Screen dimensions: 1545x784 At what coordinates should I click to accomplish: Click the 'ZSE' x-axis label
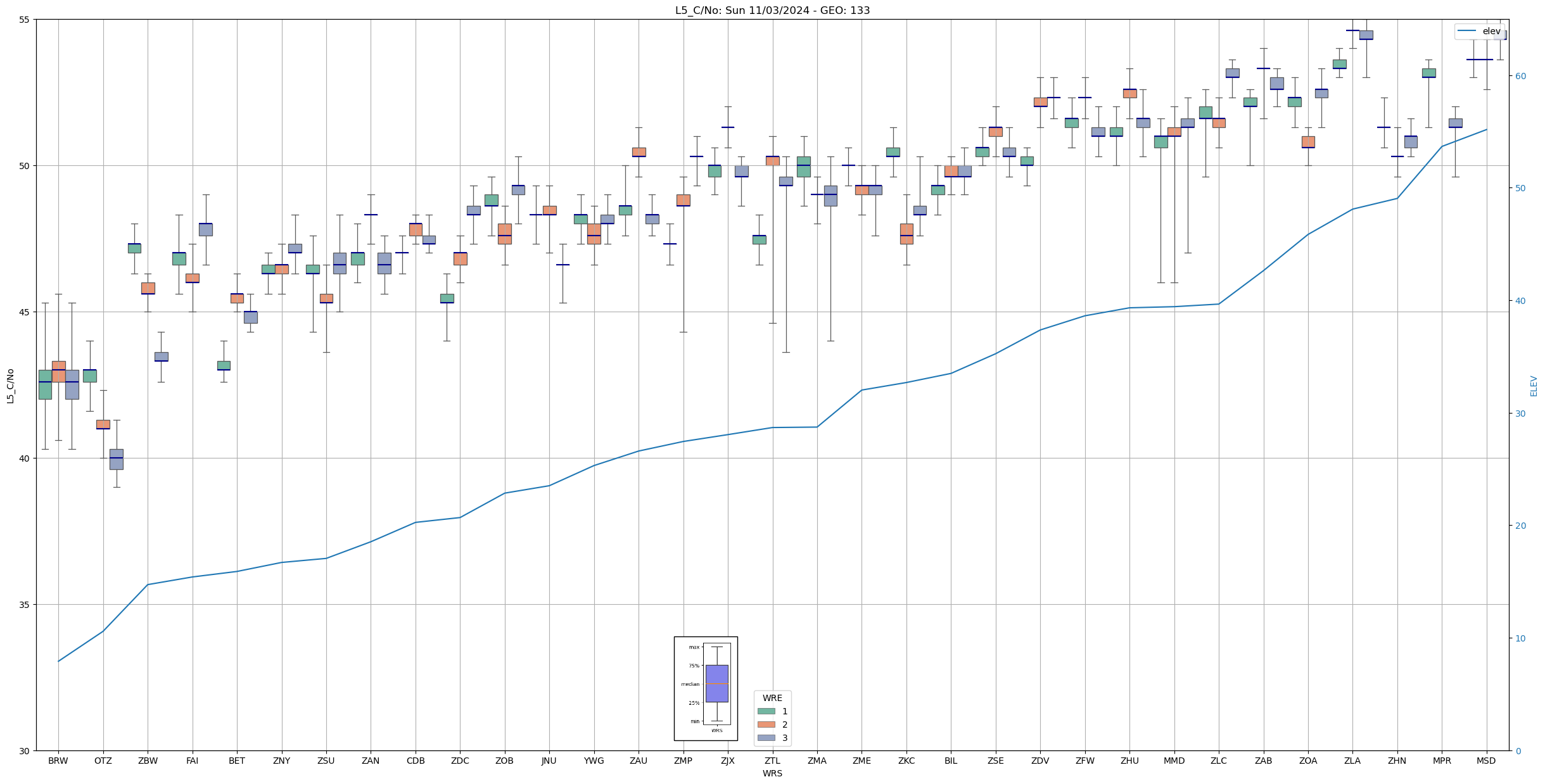[996, 761]
